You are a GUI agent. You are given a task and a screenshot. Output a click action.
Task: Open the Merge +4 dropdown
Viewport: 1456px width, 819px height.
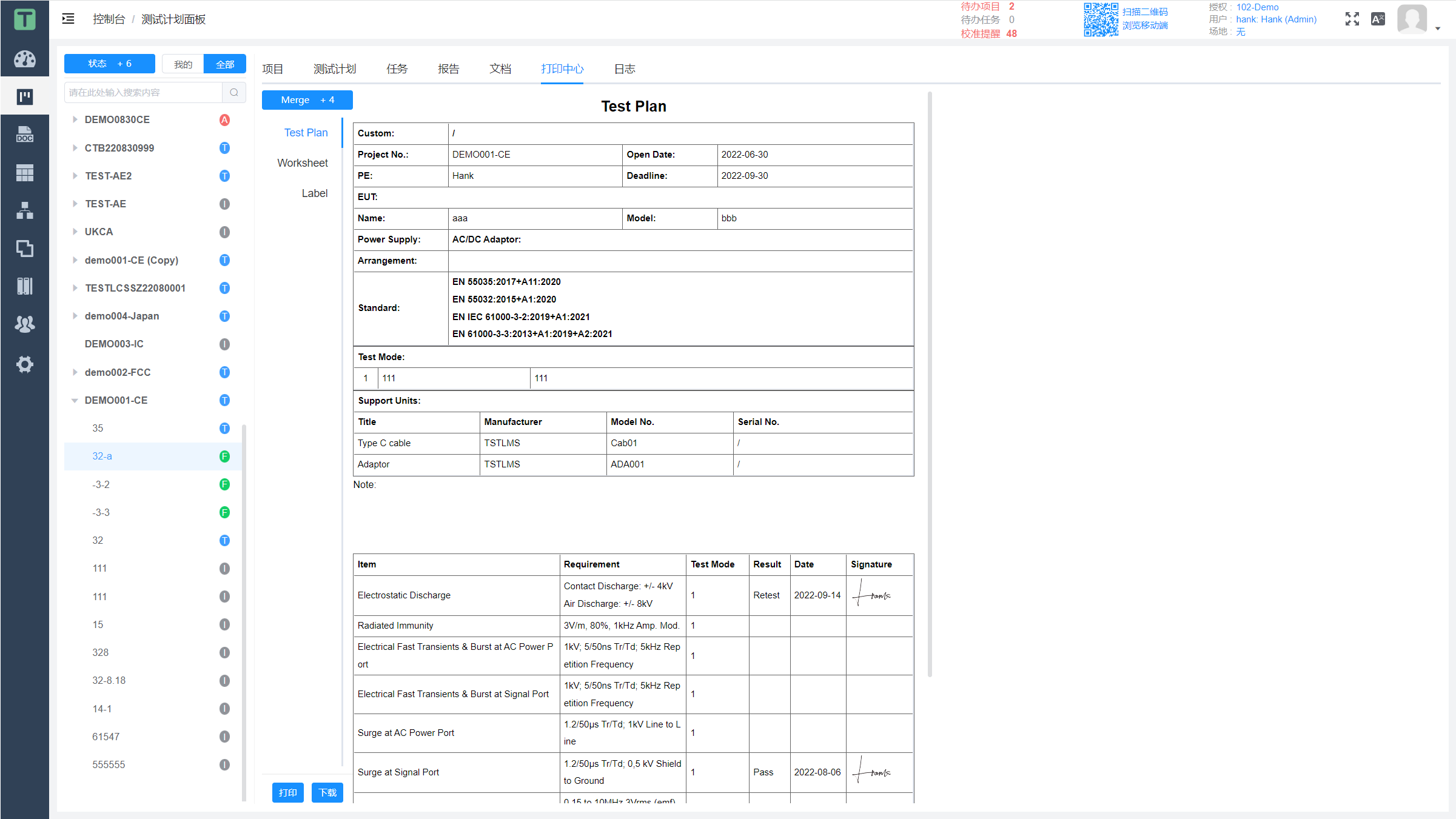(x=307, y=100)
